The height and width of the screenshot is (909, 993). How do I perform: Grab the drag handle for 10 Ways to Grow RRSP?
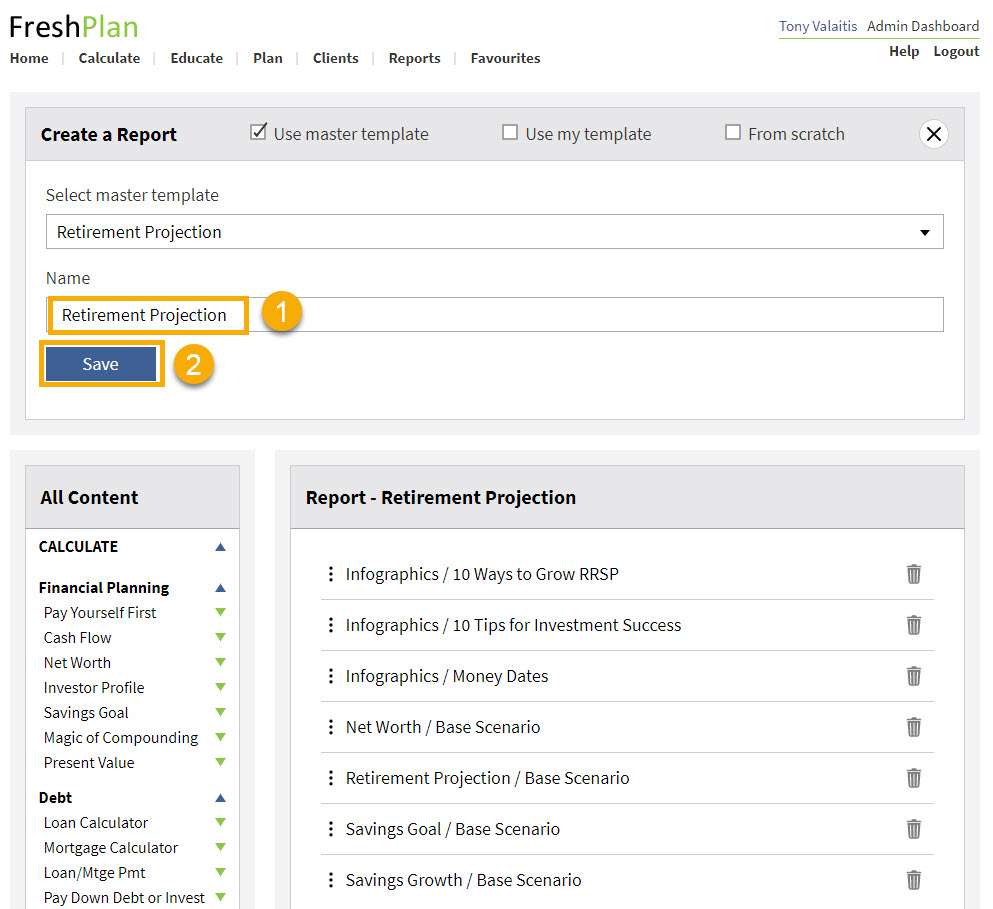coord(331,574)
